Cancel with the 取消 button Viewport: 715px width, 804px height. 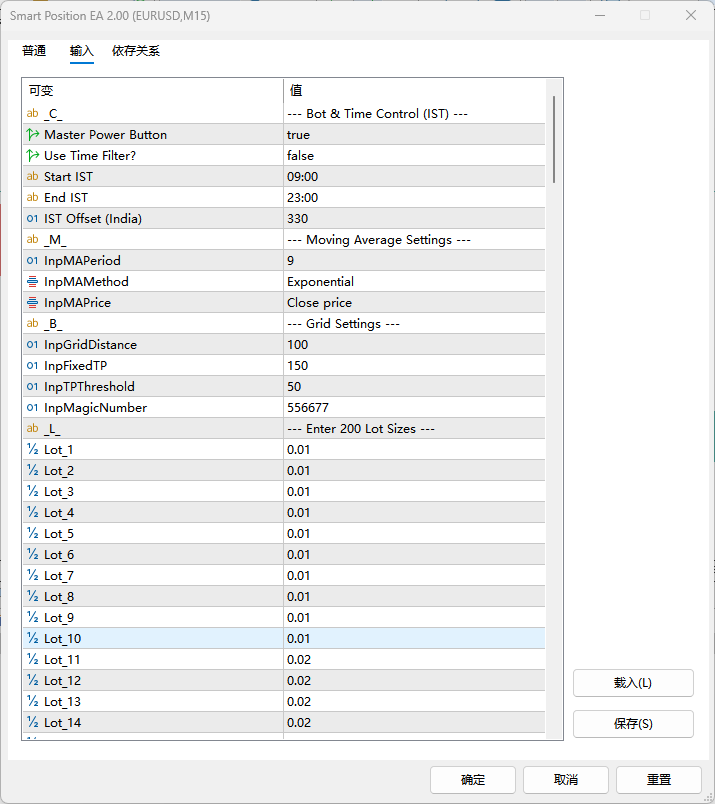[566, 780]
